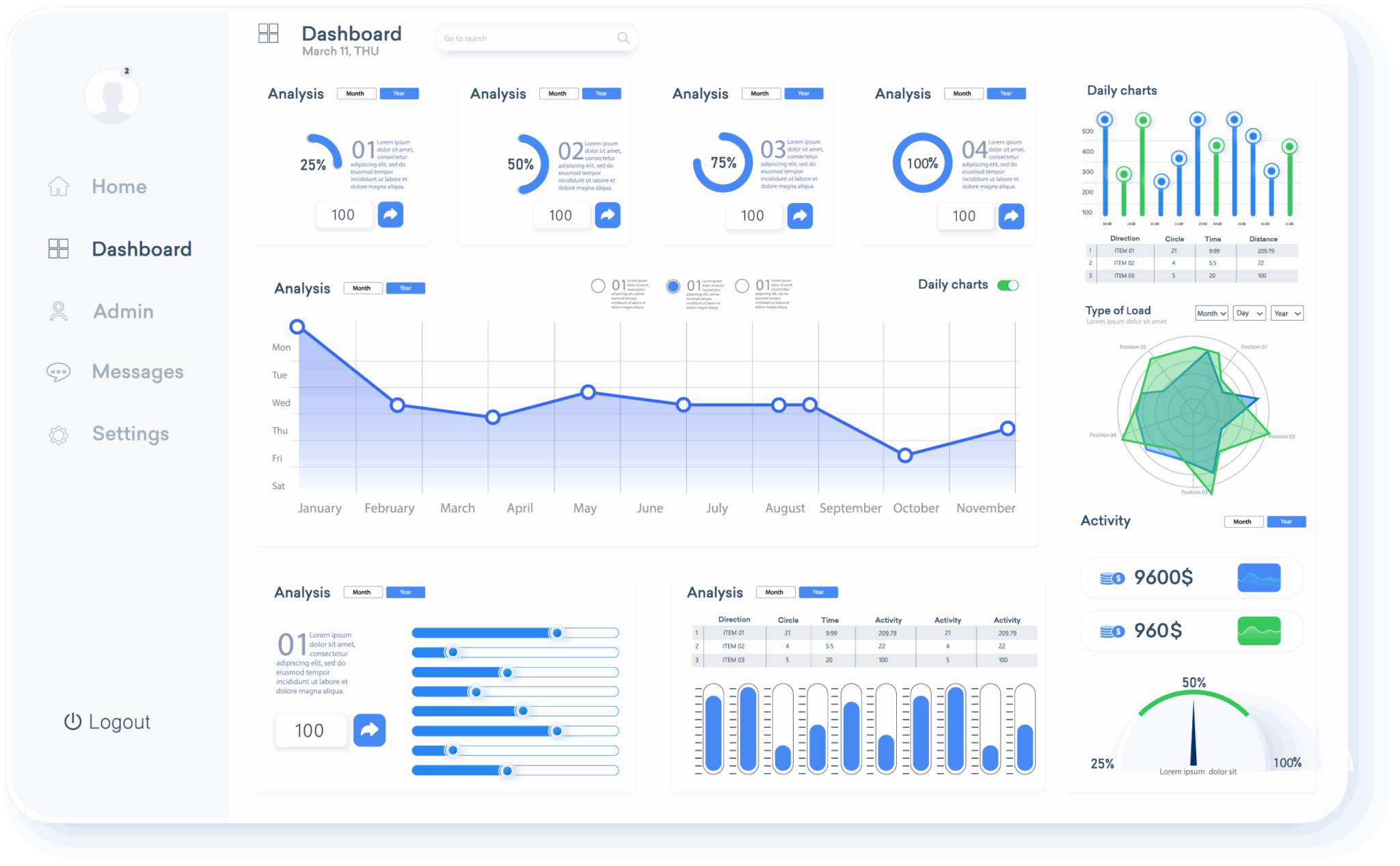
Task: Open the Year dropdown in Type of Load
Action: point(1287,313)
